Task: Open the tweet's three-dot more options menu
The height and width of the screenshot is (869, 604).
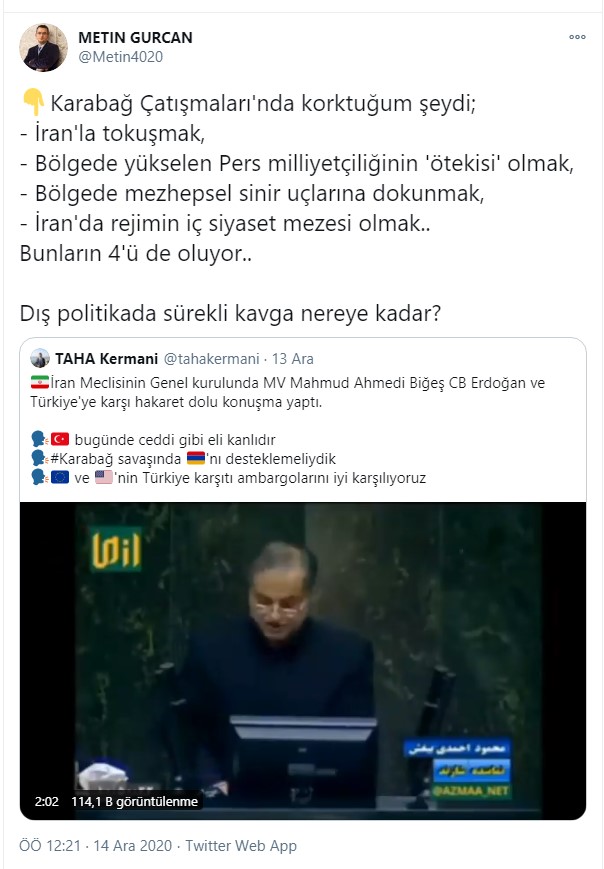Action: (577, 37)
